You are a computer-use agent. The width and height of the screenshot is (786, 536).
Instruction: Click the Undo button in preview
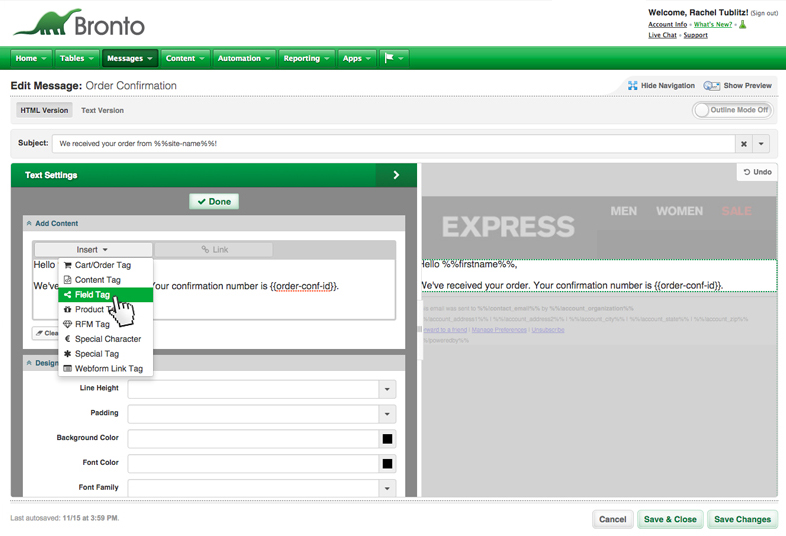[757, 172]
